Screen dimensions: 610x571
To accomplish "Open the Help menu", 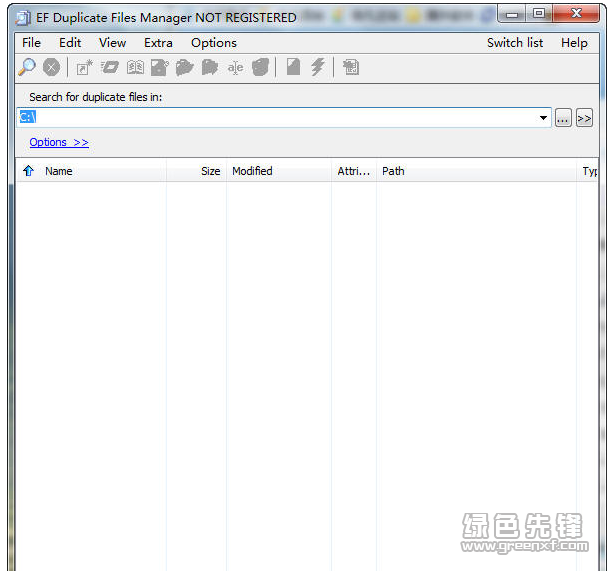I will click(574, 43).
